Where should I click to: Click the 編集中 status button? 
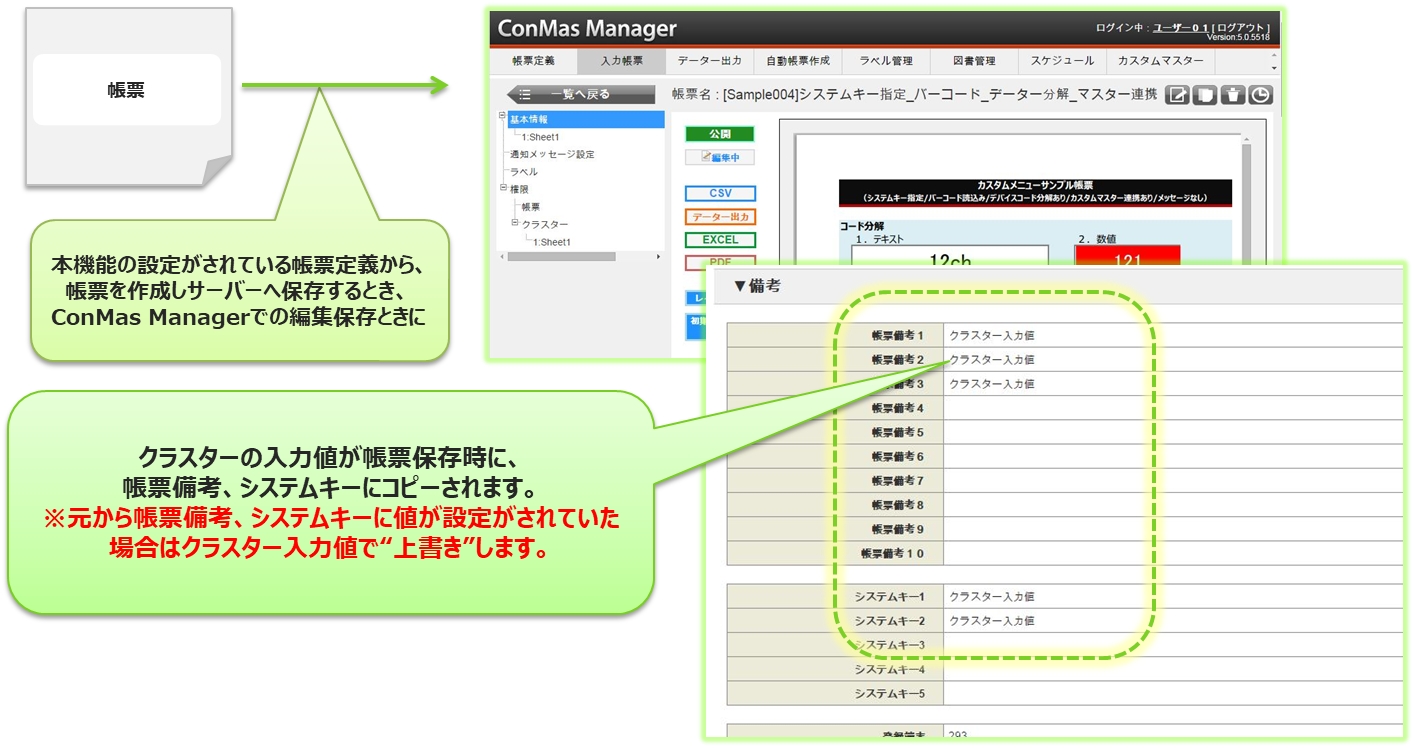(x=719, y=157)
